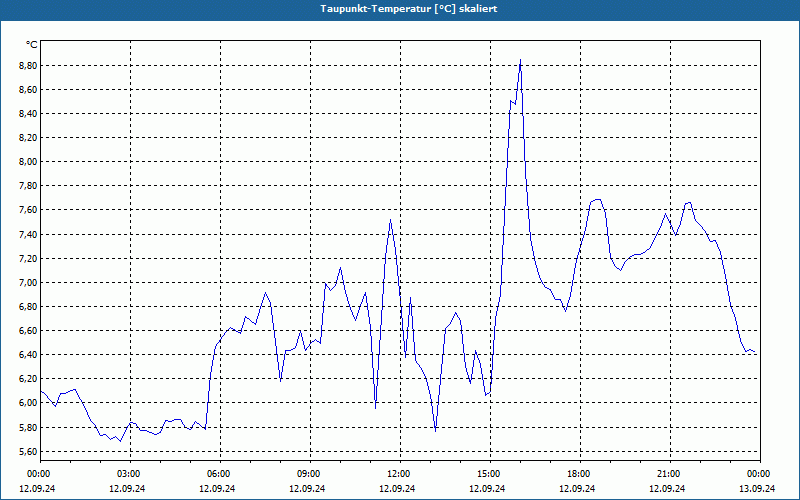Click the curve's peak just before 12:00
This screenshot has height=500, width=800.
coord(390,220)
